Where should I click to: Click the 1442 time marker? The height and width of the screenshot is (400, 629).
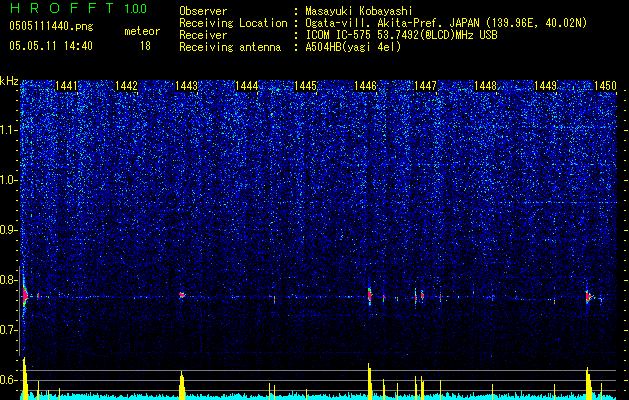(x=126, y=86)
